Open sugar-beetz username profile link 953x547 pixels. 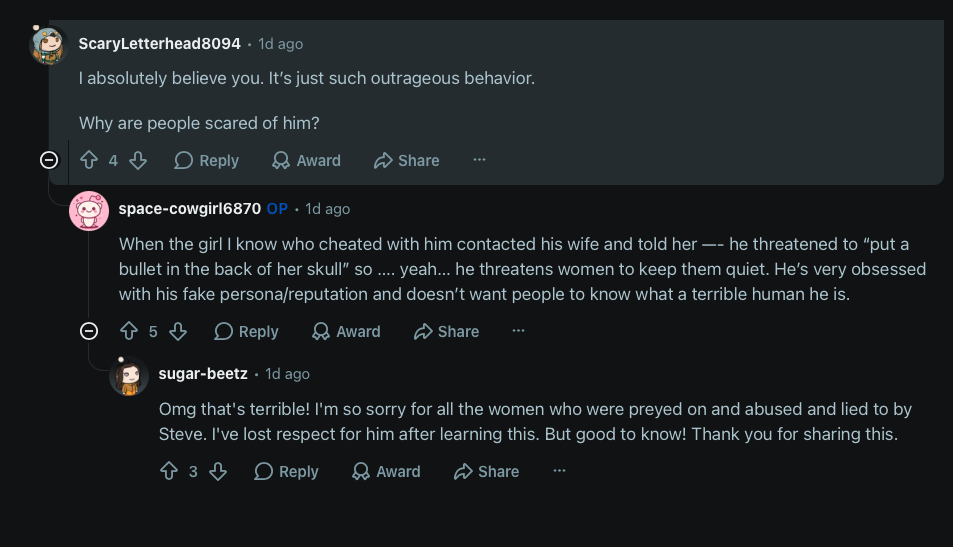[203, 374]
